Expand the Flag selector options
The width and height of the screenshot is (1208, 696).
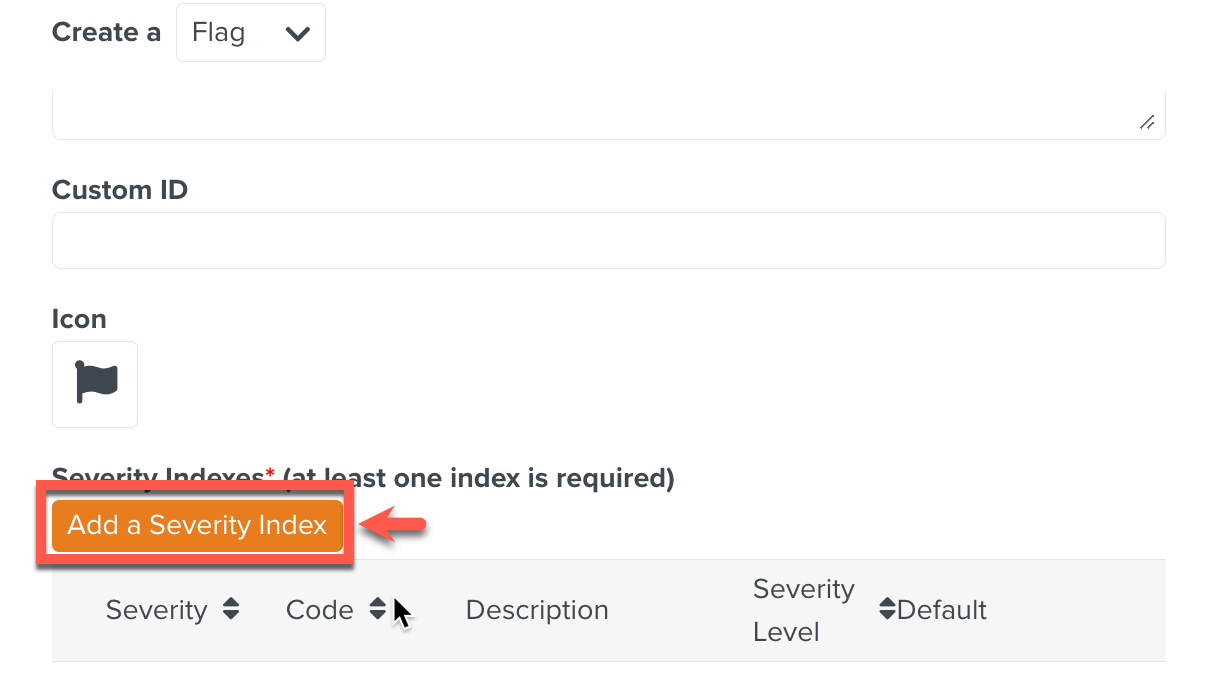[250, 32]
